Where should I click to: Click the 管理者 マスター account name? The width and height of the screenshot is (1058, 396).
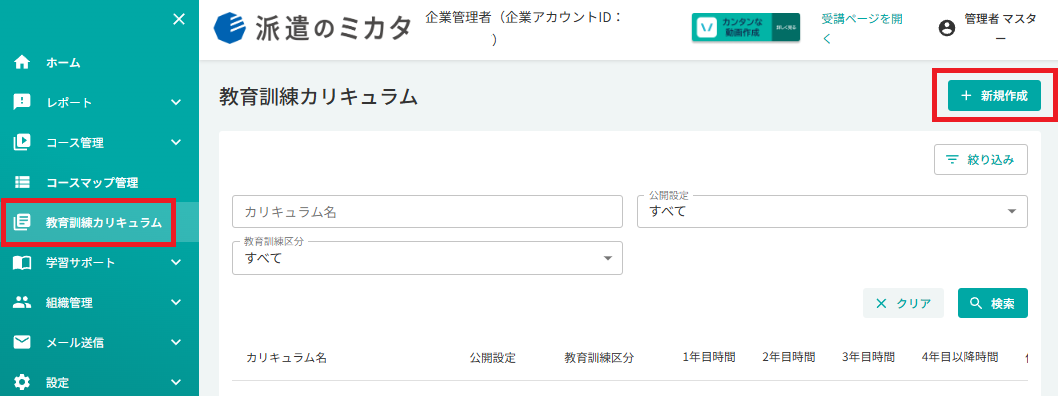[x=1000, y=28]
